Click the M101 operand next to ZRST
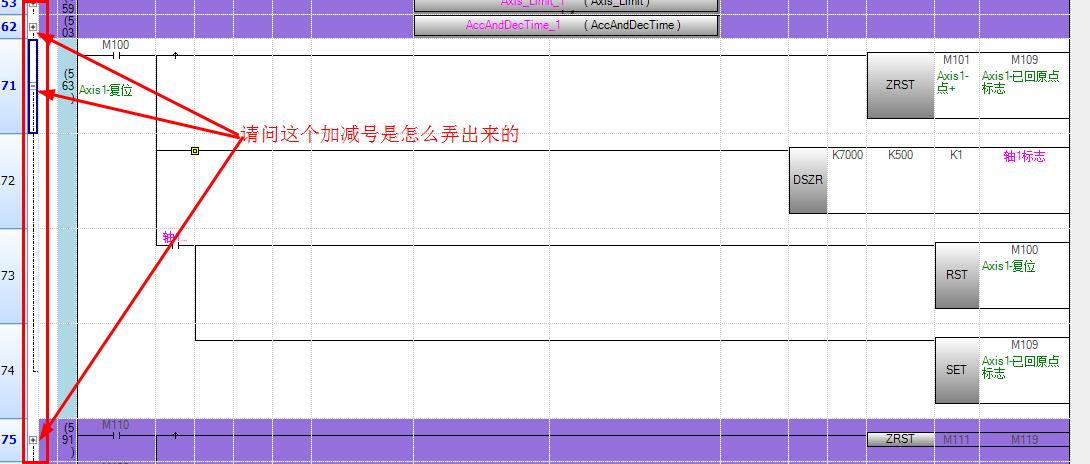 pos(956,60)
